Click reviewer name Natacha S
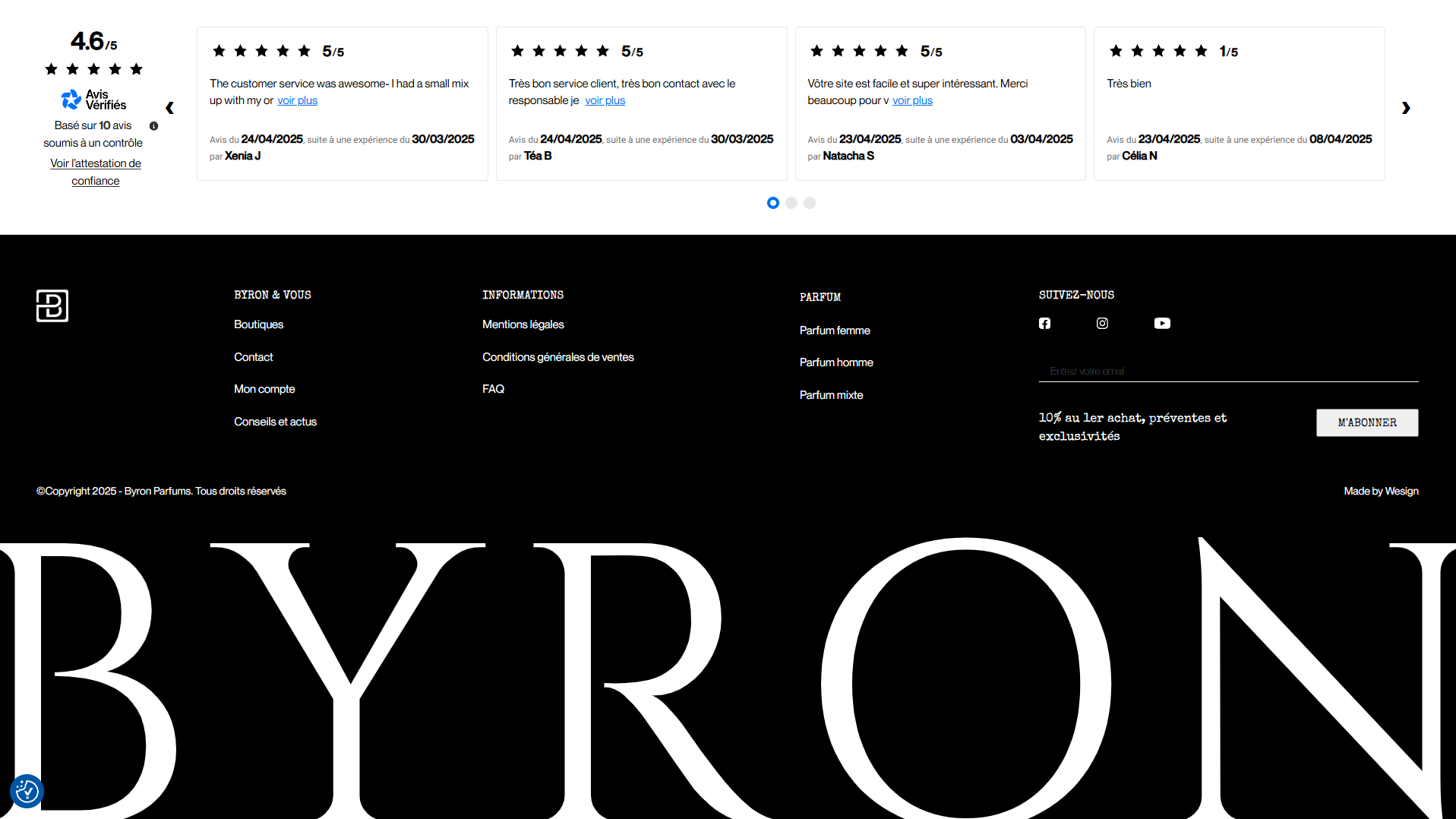Image resolution: width=1456 pixels, height=819 pixels. point(848,156)
